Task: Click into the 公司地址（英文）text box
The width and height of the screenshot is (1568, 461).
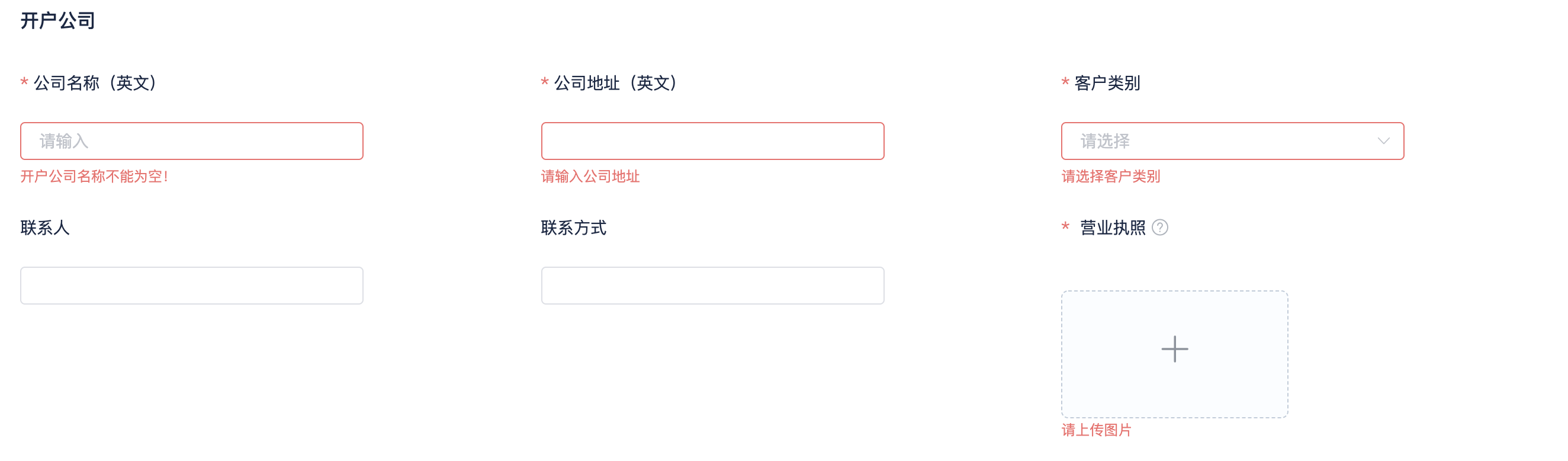Action: pyautogui.click(x=712, y=141)
